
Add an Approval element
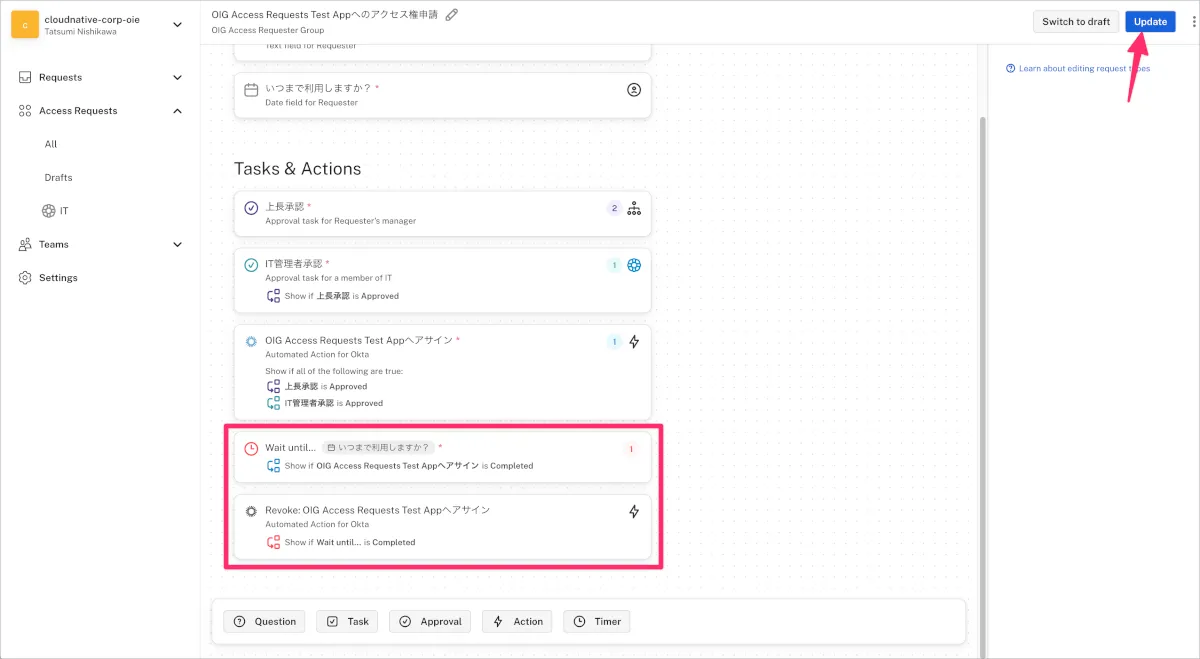431,621
